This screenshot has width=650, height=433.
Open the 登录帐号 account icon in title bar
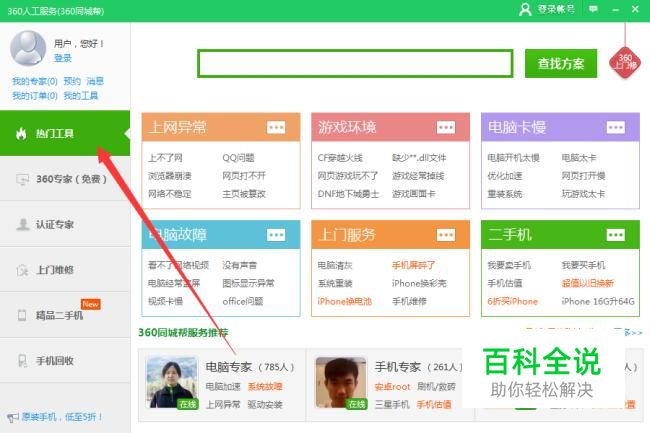[x=525, y=9]
